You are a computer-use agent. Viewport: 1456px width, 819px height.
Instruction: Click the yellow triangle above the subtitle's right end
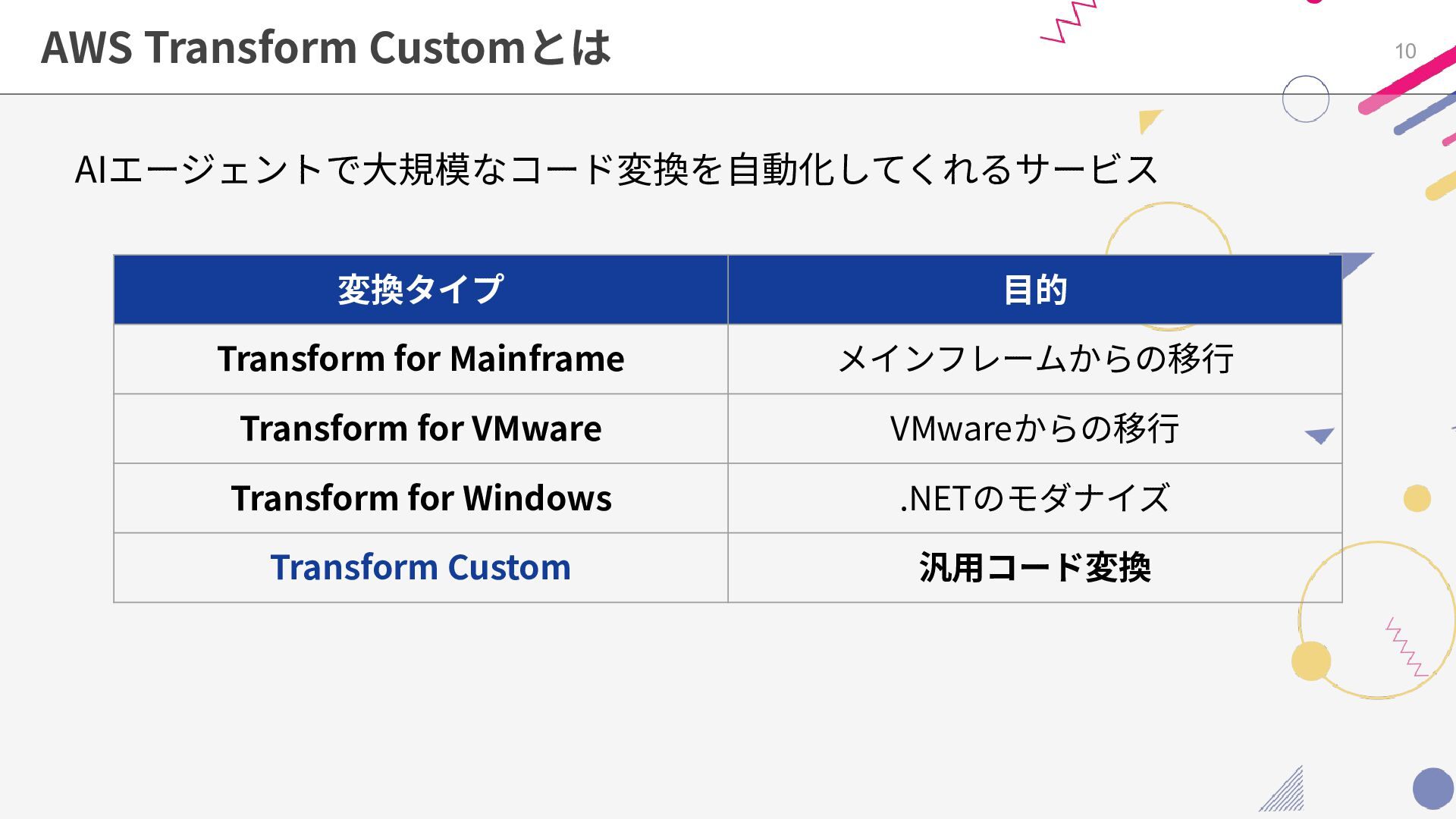click(1148, 121)
